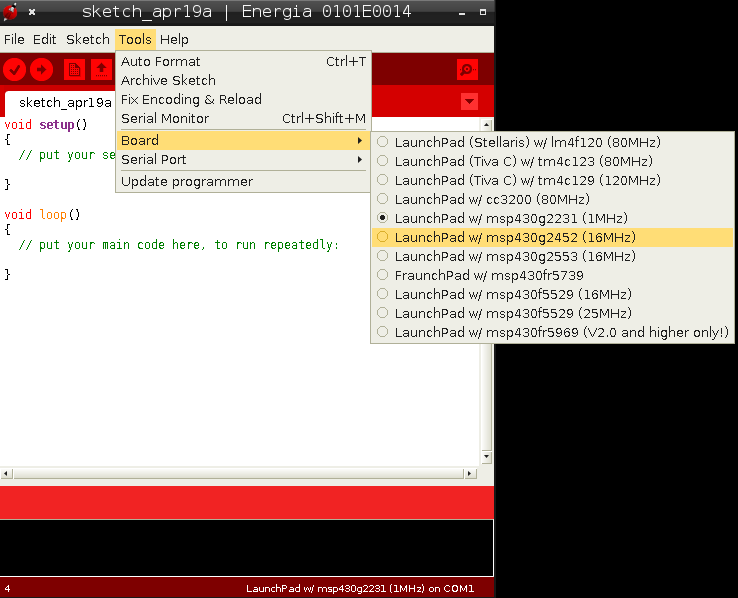Click the black console output area
The width and height of the screenshot is (738, 598).
click(246, 548)
